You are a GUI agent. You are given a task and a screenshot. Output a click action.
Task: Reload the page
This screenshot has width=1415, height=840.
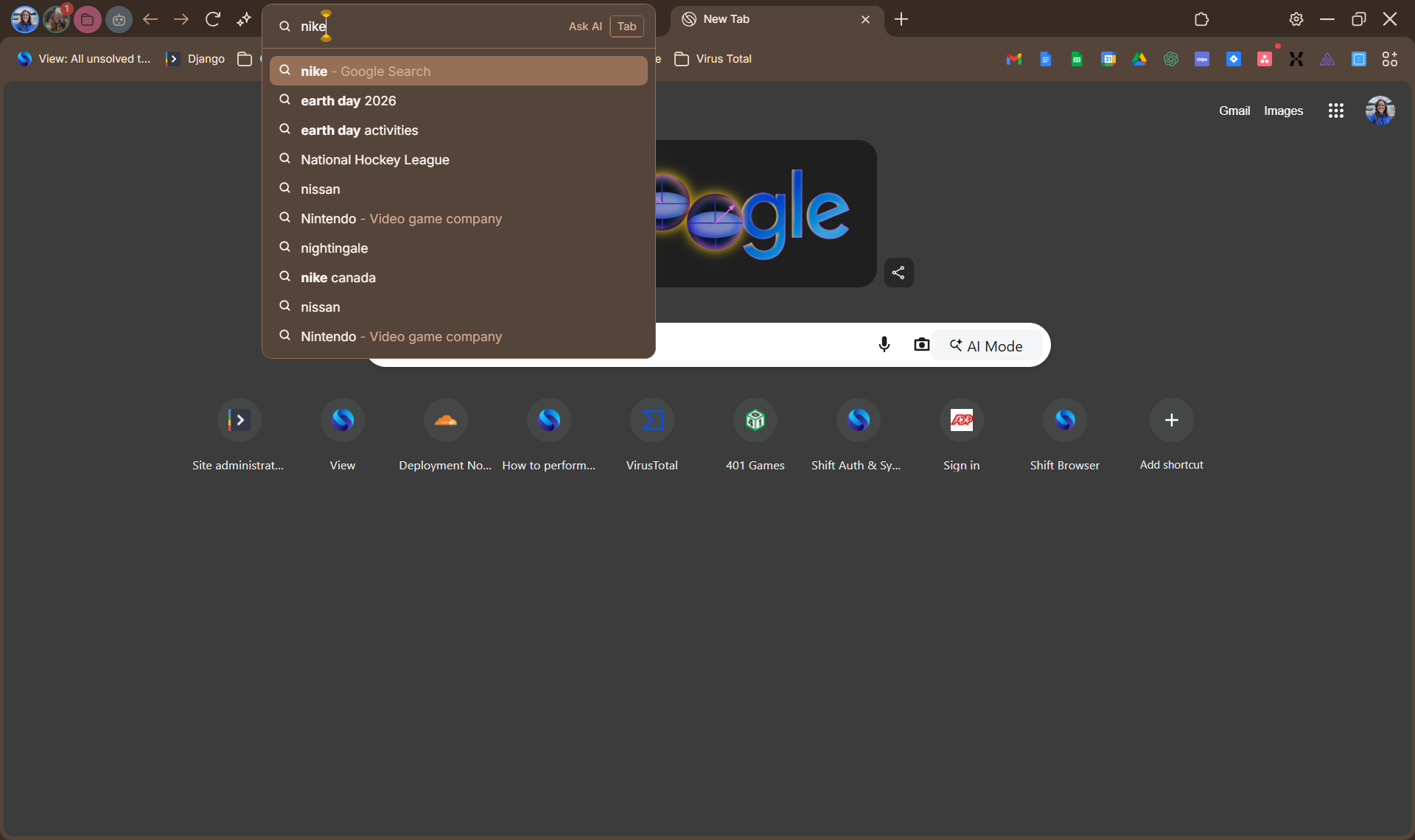(213, 19)
